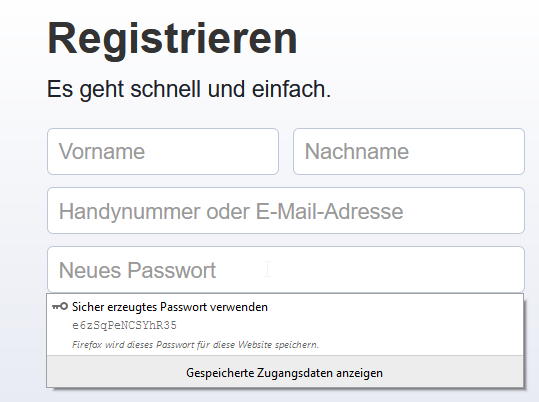Choose Sicher erzeugtes Passwort verwenden
Viewport: 539px width, 402px height.
click(170, 307)
